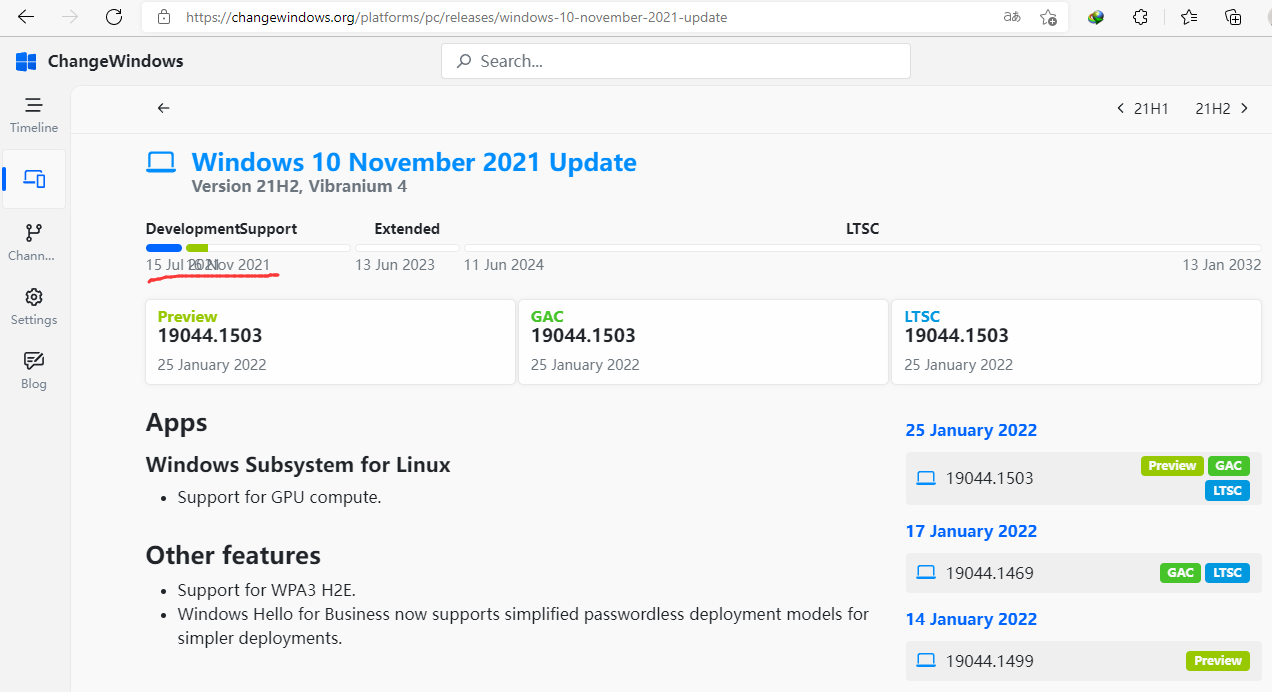Open ChangeWindows Settings from the sidebar

tap(33, 305)
